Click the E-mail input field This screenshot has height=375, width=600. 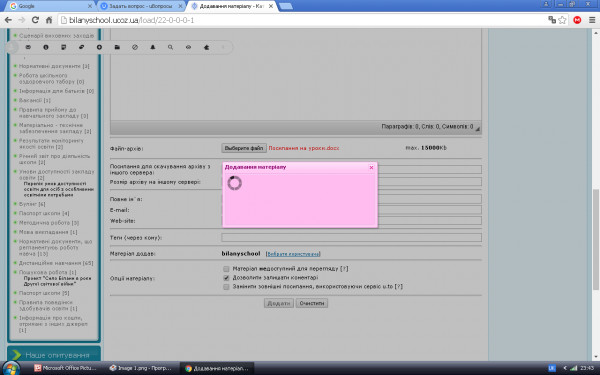(x=429, y=210)
